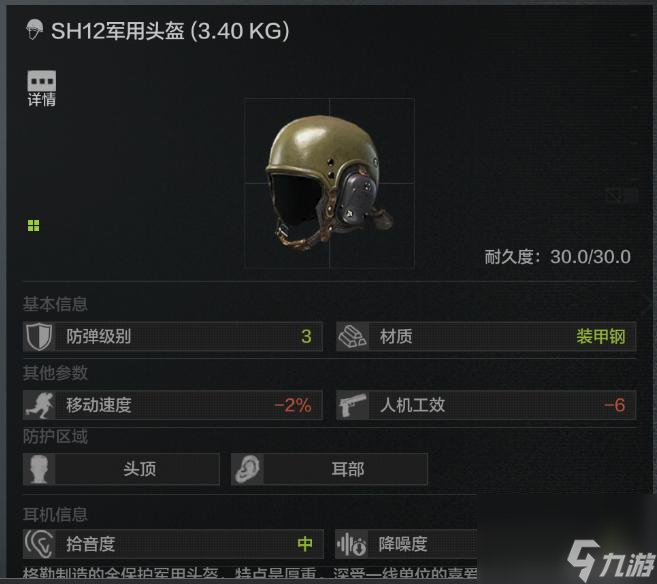Click the 移动速度 -2% stat row
The image size is (657, 584).
[173, 405]
